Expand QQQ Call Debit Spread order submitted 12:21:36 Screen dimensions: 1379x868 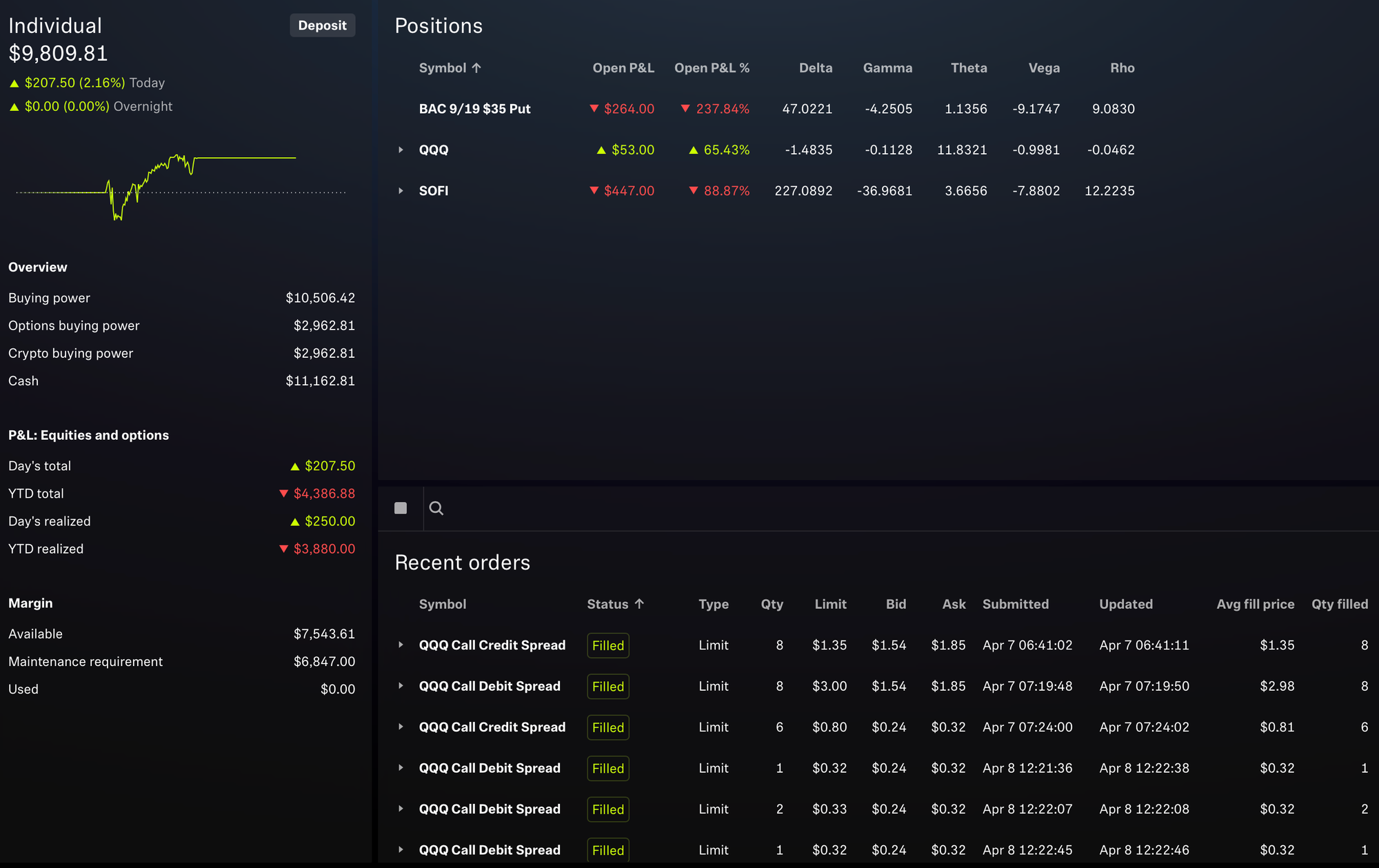(401, 768)
